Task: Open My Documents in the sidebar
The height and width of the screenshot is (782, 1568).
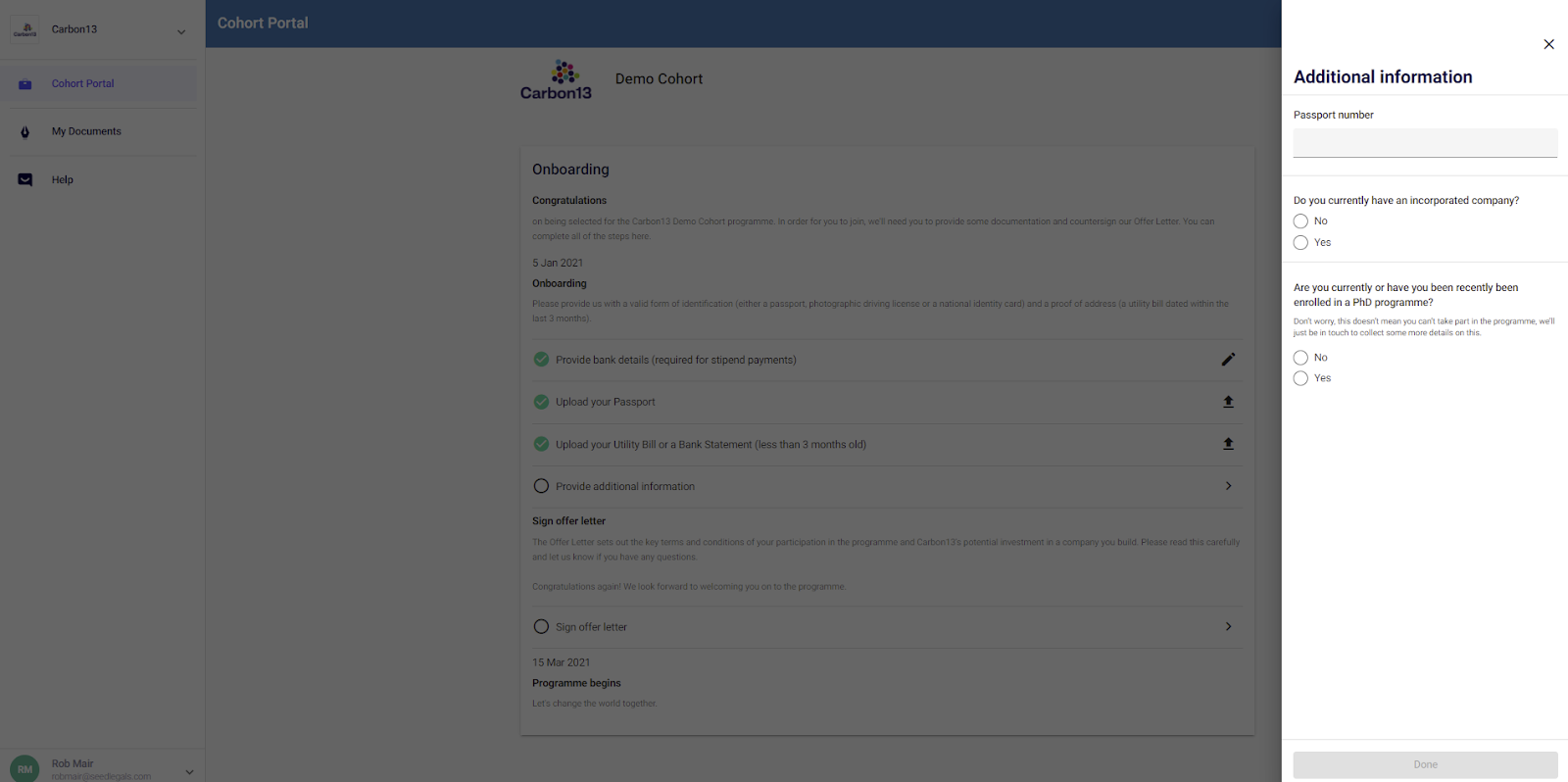Action: coord(86,131)
